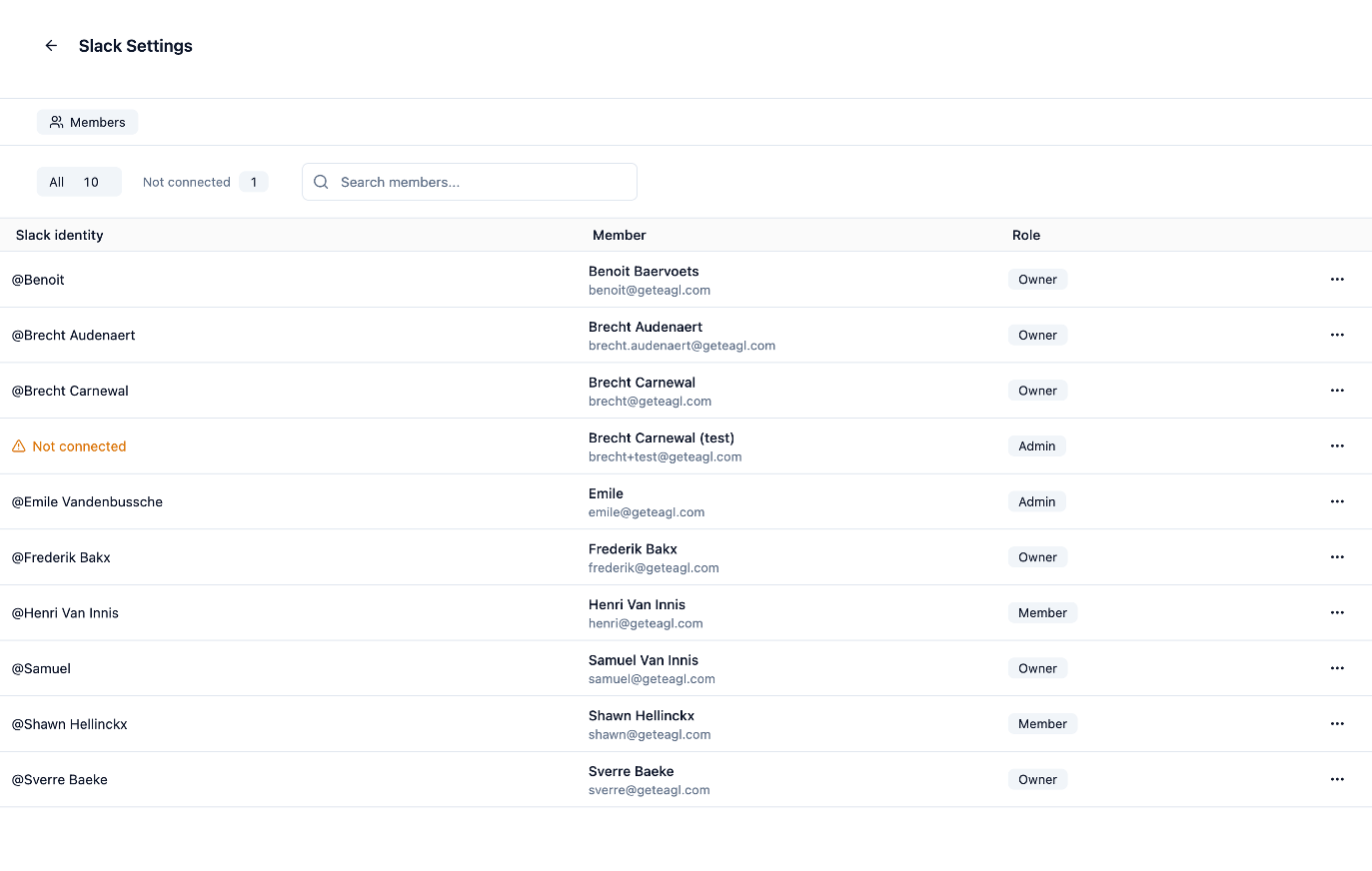1372x871 pixels.
Task: Click the email brecht+test@geteagl.com
Action: (x=665, y=456)
